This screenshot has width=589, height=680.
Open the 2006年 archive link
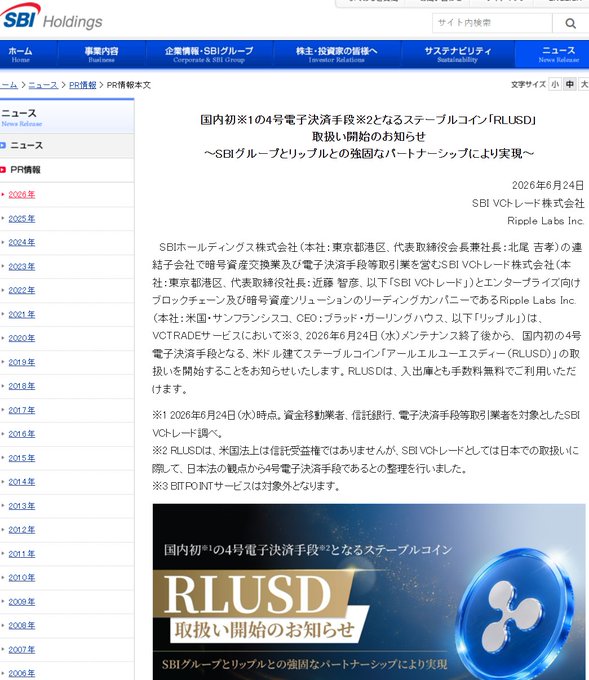click(x=22, y=673)
